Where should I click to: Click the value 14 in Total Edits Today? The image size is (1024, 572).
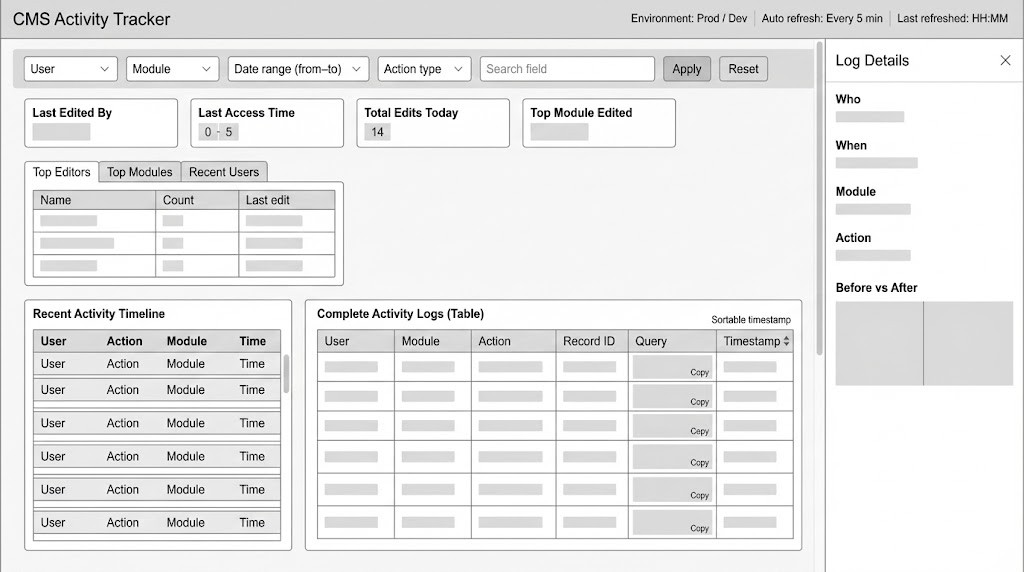tap(377, 132)
